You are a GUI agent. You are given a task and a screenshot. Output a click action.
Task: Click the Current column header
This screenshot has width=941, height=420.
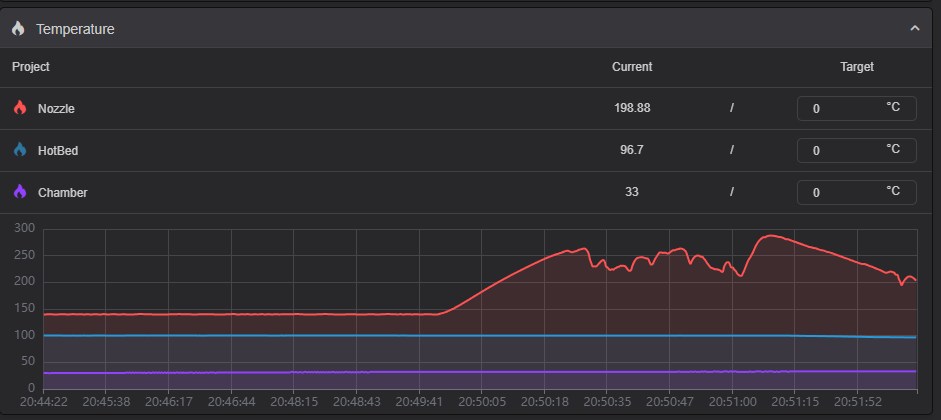tap(632, 67)
